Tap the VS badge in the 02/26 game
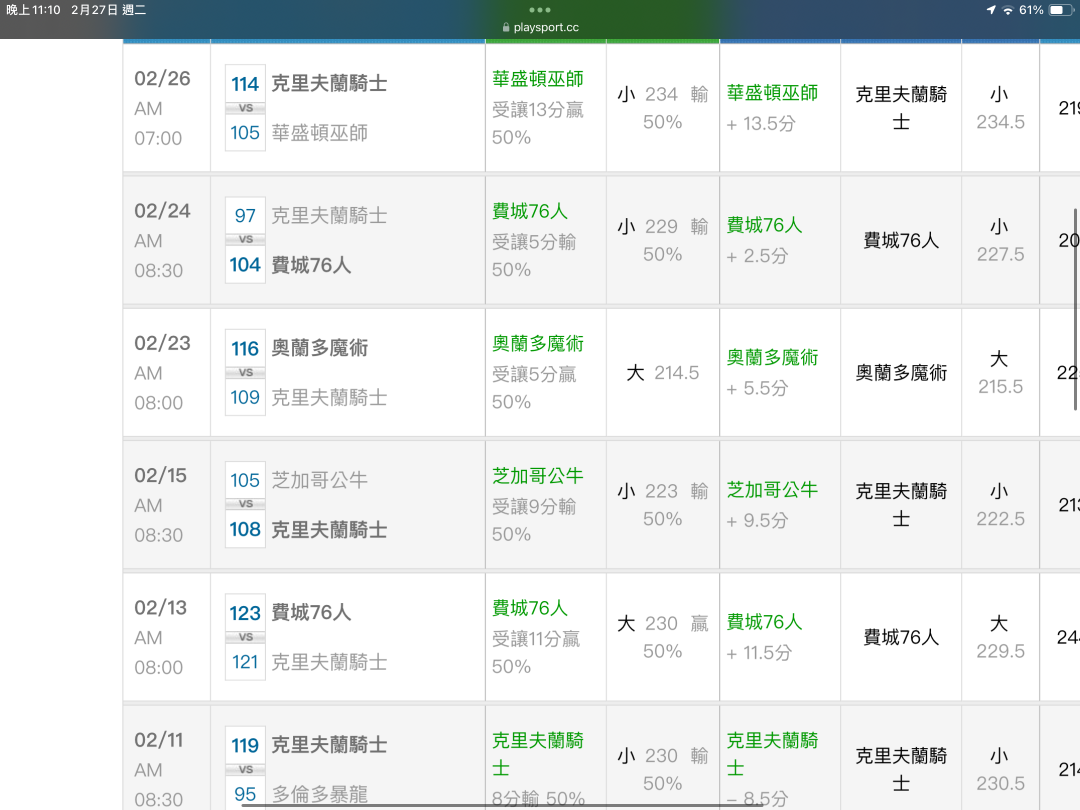 point(246,108)
